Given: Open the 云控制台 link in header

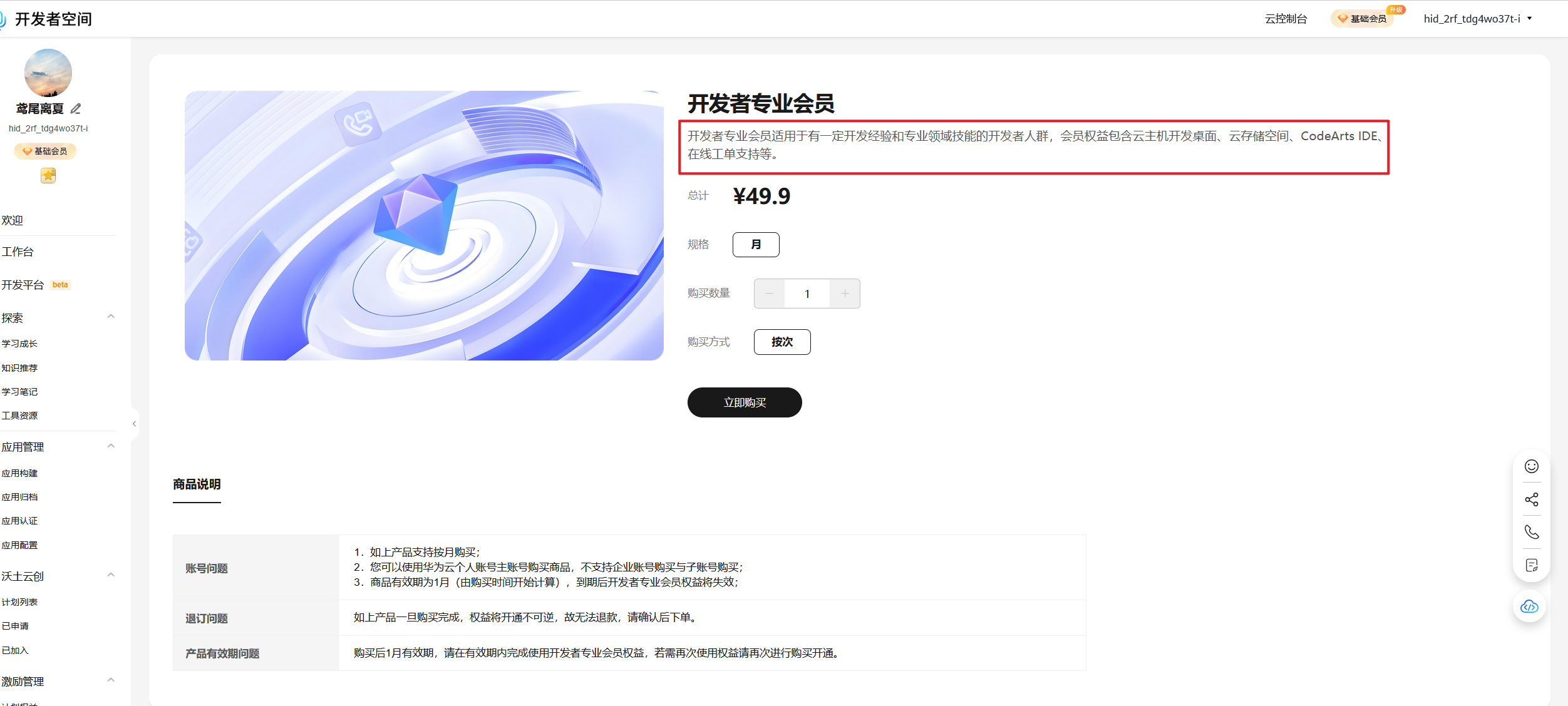Looking at the screenshot, I should click(1286, 19).
